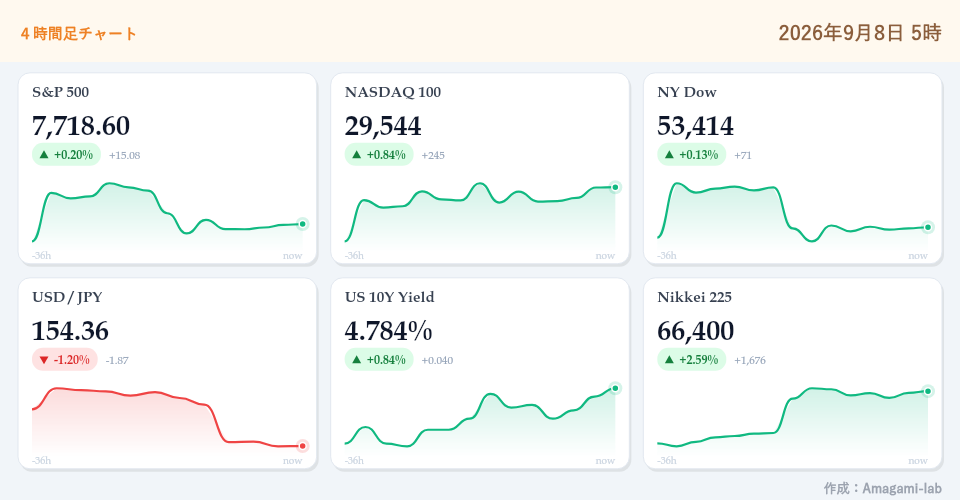Open the S&P 500 sparkline chart
960x500 pixels.
[x=167, y=215]
